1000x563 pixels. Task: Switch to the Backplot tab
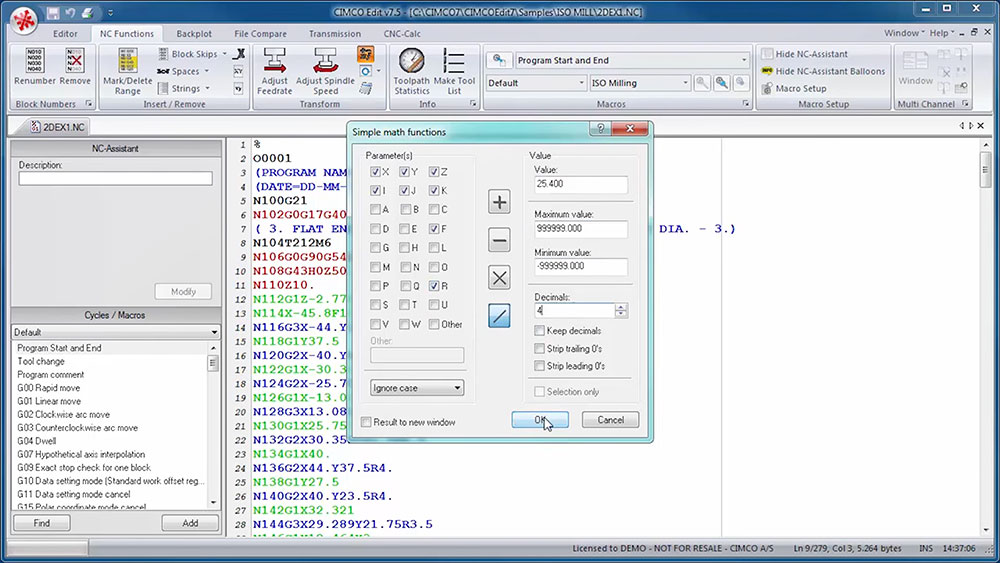coord(194,34)
